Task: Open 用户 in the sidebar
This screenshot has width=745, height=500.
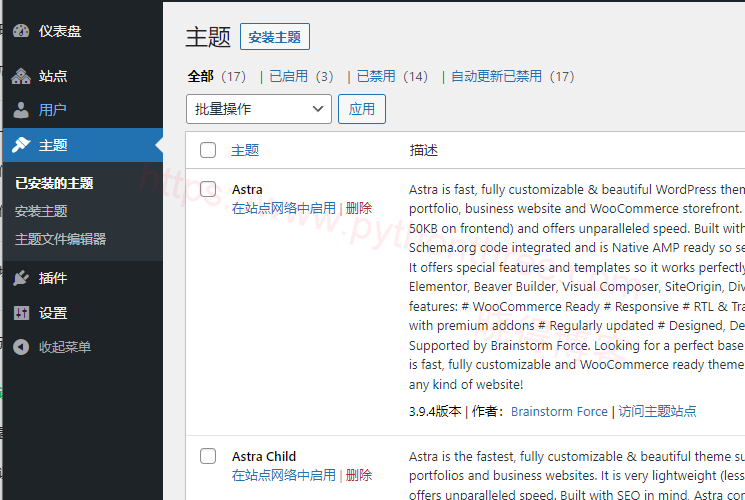Action: (x=53, y=110)
